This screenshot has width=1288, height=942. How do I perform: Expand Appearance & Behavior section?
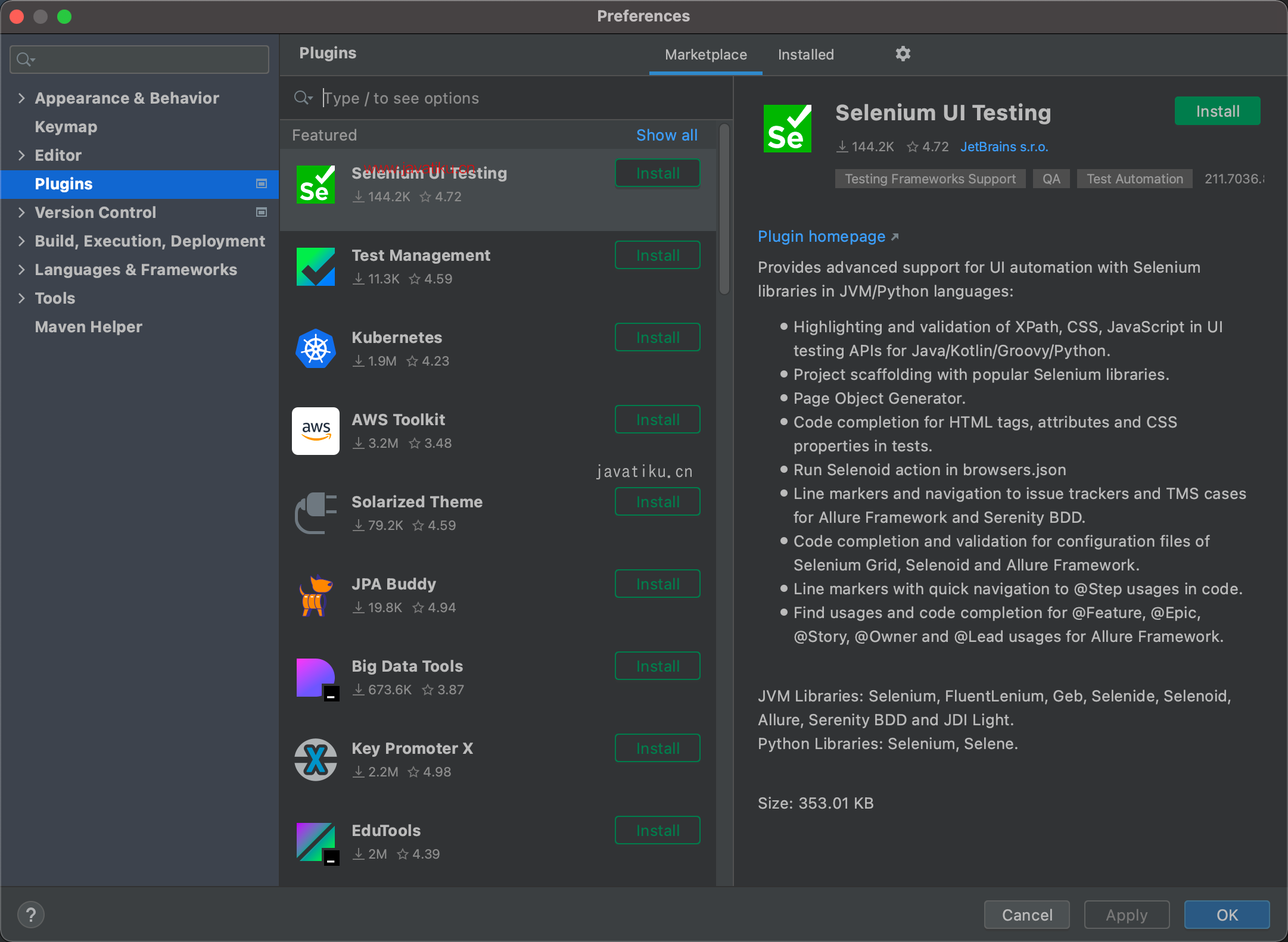[21, 98]
